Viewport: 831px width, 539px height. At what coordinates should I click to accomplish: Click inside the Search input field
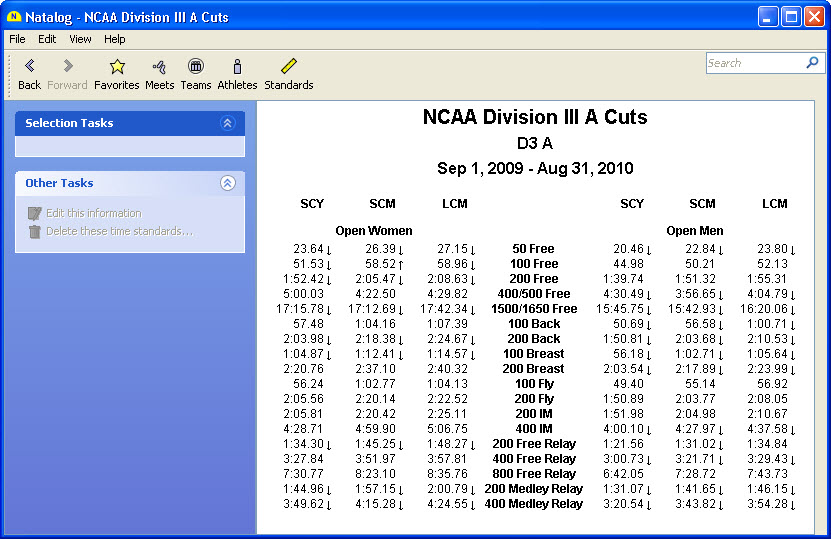tap(753, 63)
